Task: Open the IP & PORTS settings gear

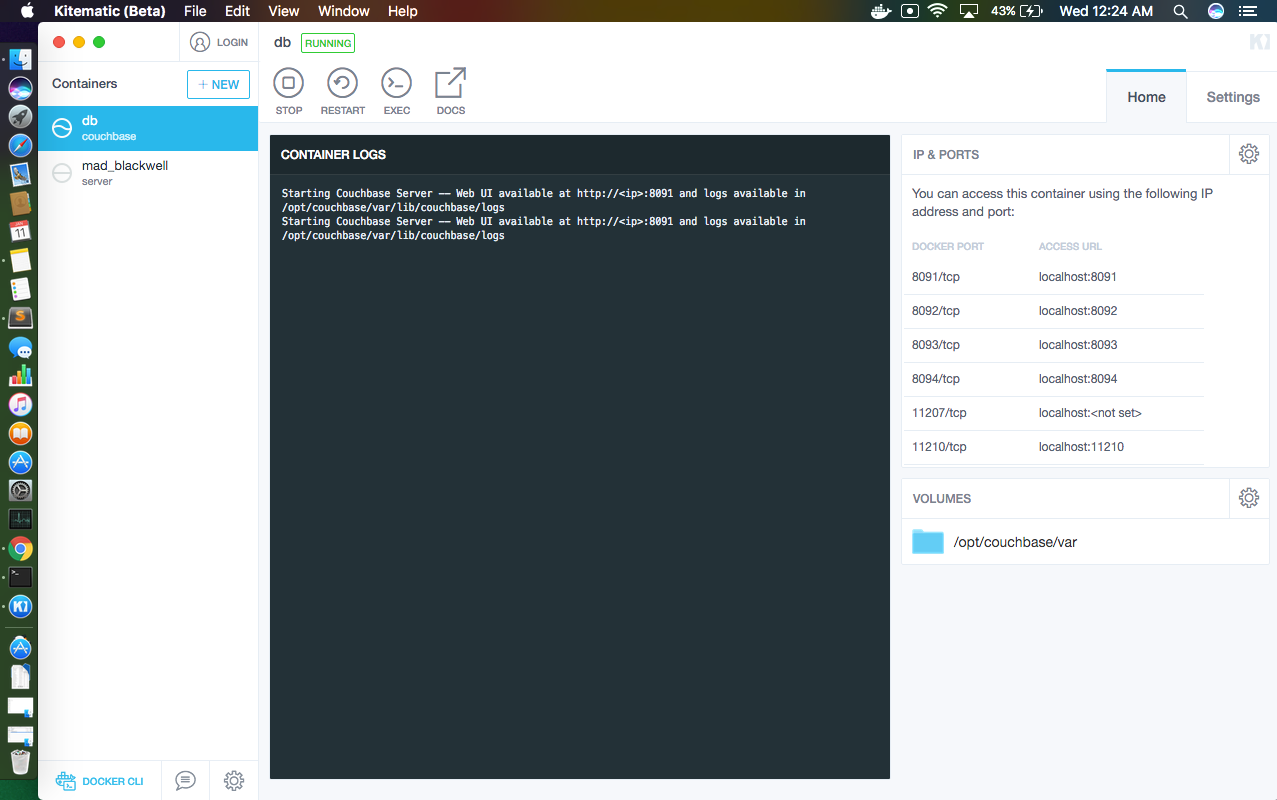Action: tap(1248, 154)
